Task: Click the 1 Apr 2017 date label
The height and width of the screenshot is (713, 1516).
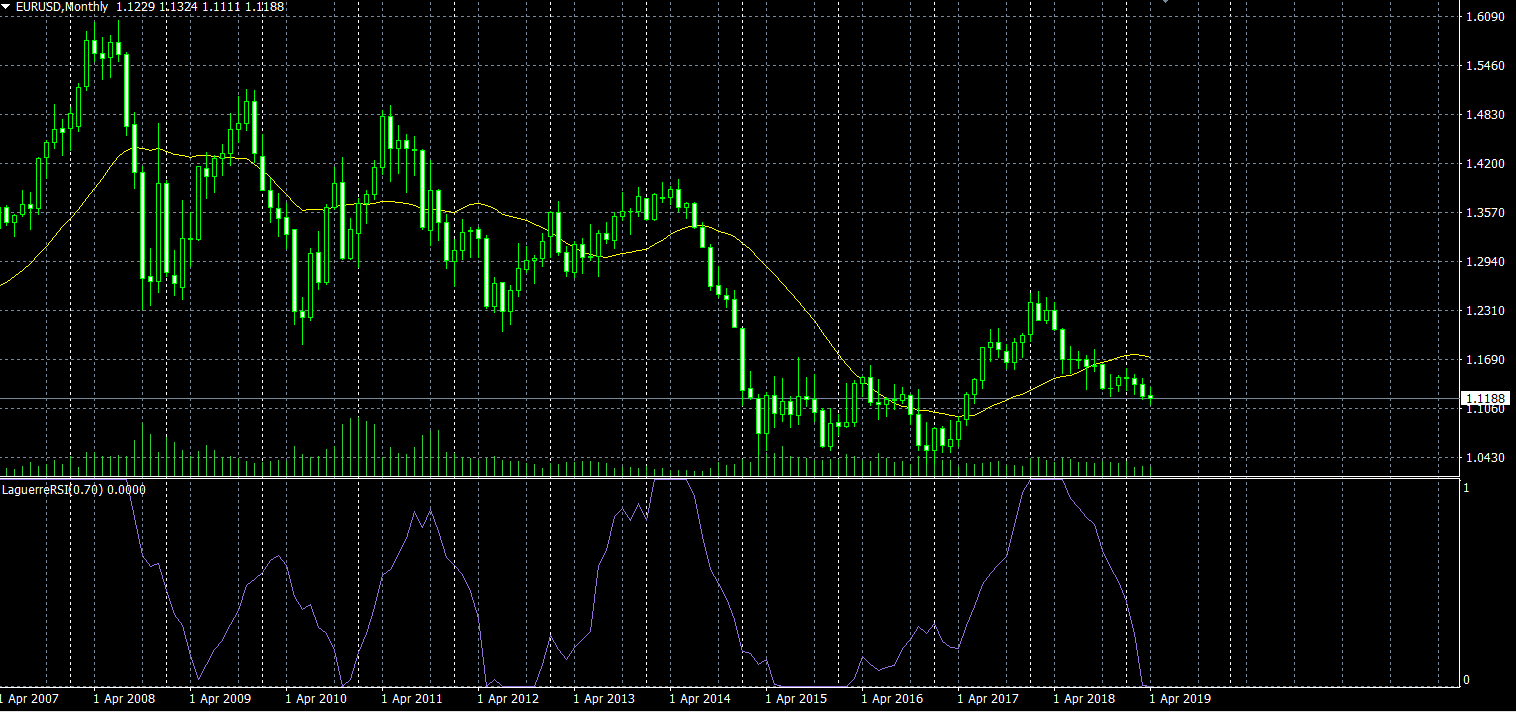Action: pos(988,699)
